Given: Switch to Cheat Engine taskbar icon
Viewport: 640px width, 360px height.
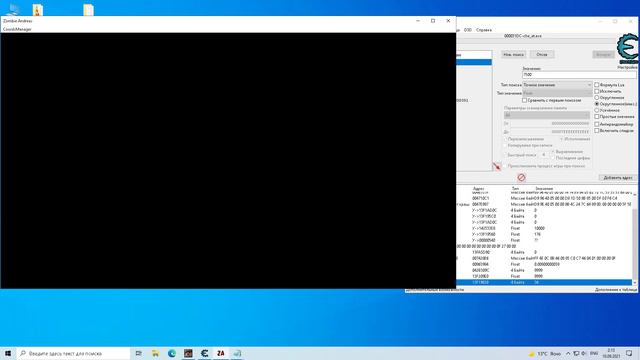Looking at the screenshot, I should (204, 353).
